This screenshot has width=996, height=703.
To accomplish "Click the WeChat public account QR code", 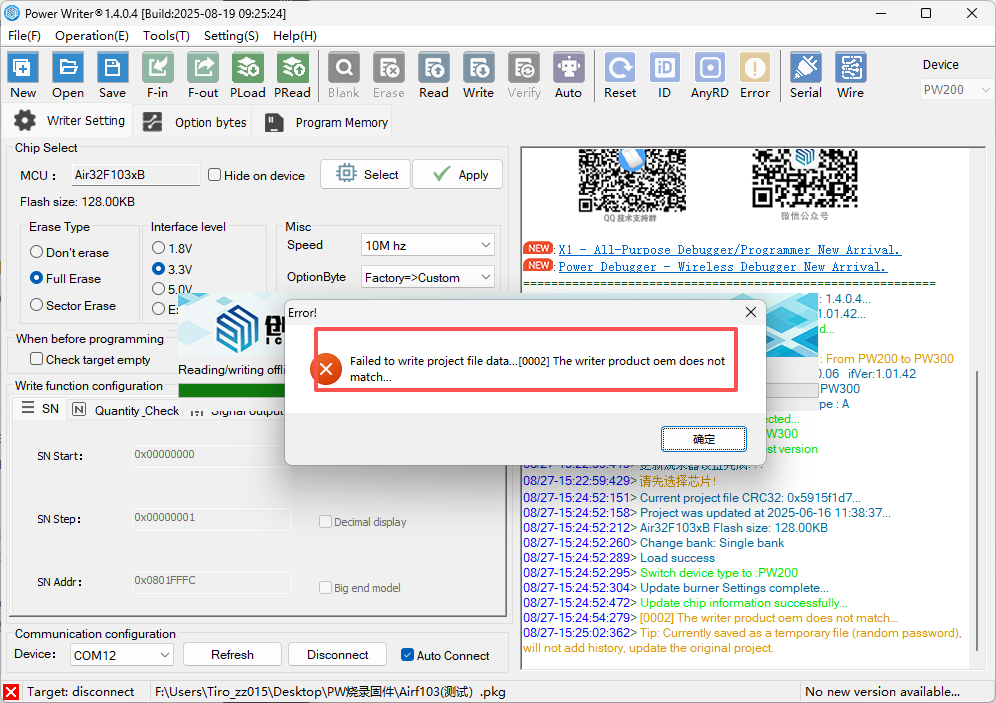I will pos(804,178).
